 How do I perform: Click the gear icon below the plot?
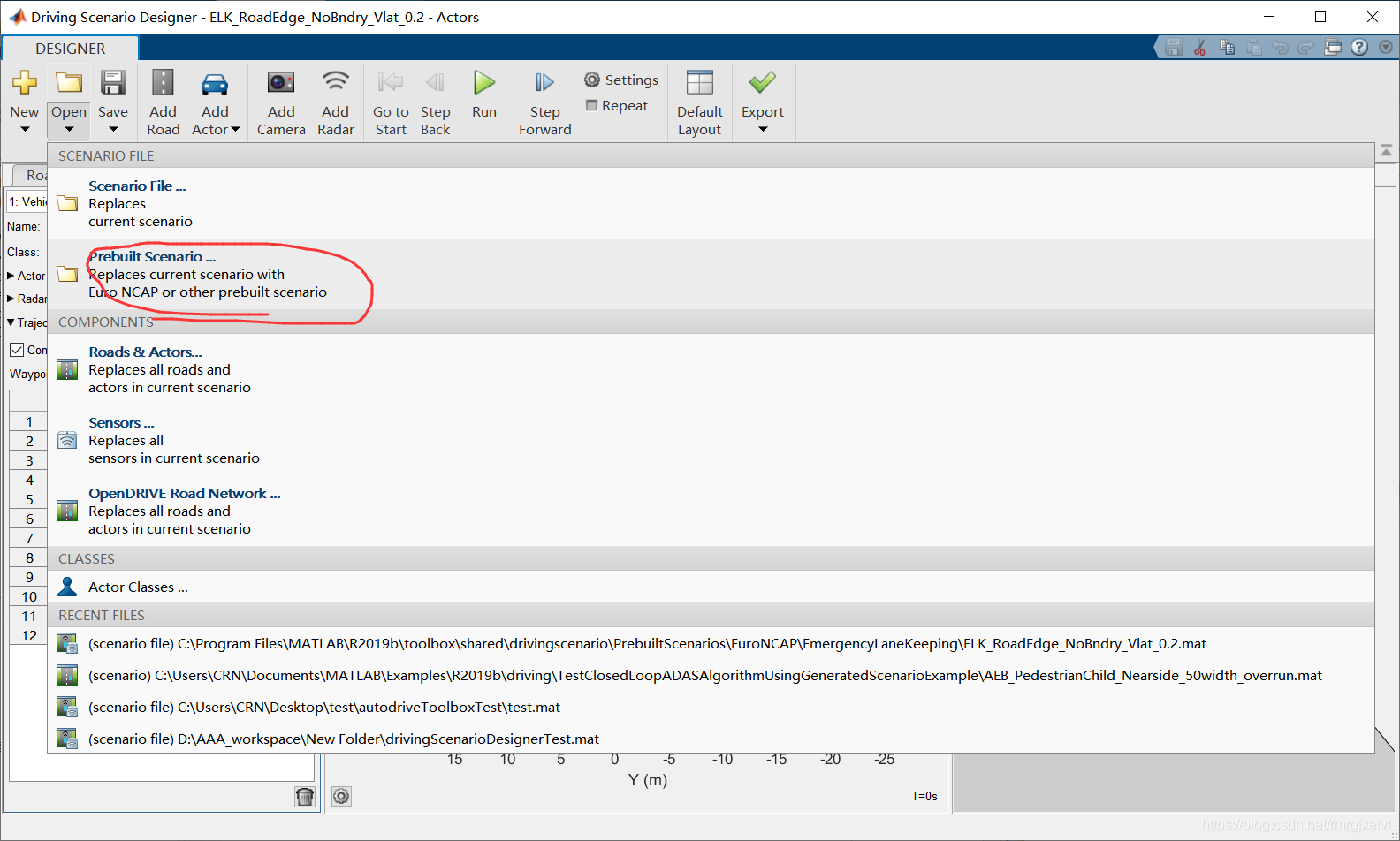[341, 797]
